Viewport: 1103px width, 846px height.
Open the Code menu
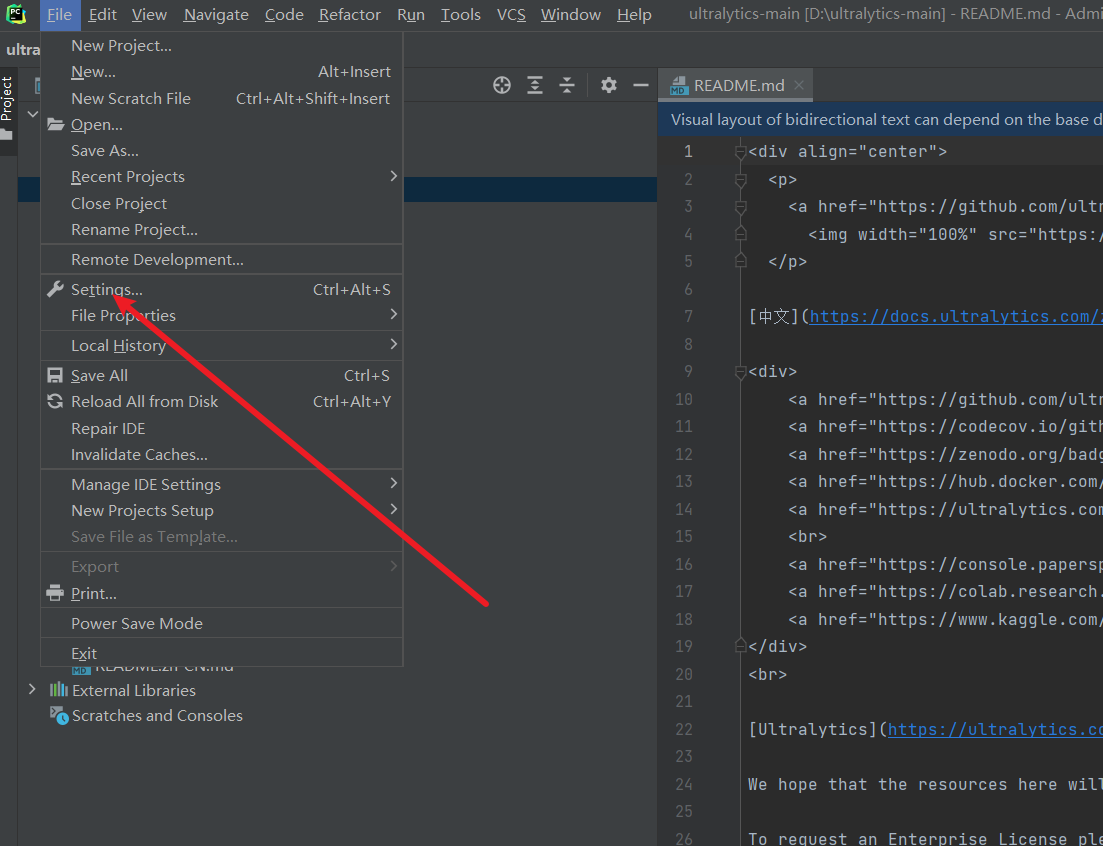[x=284, y=15]
